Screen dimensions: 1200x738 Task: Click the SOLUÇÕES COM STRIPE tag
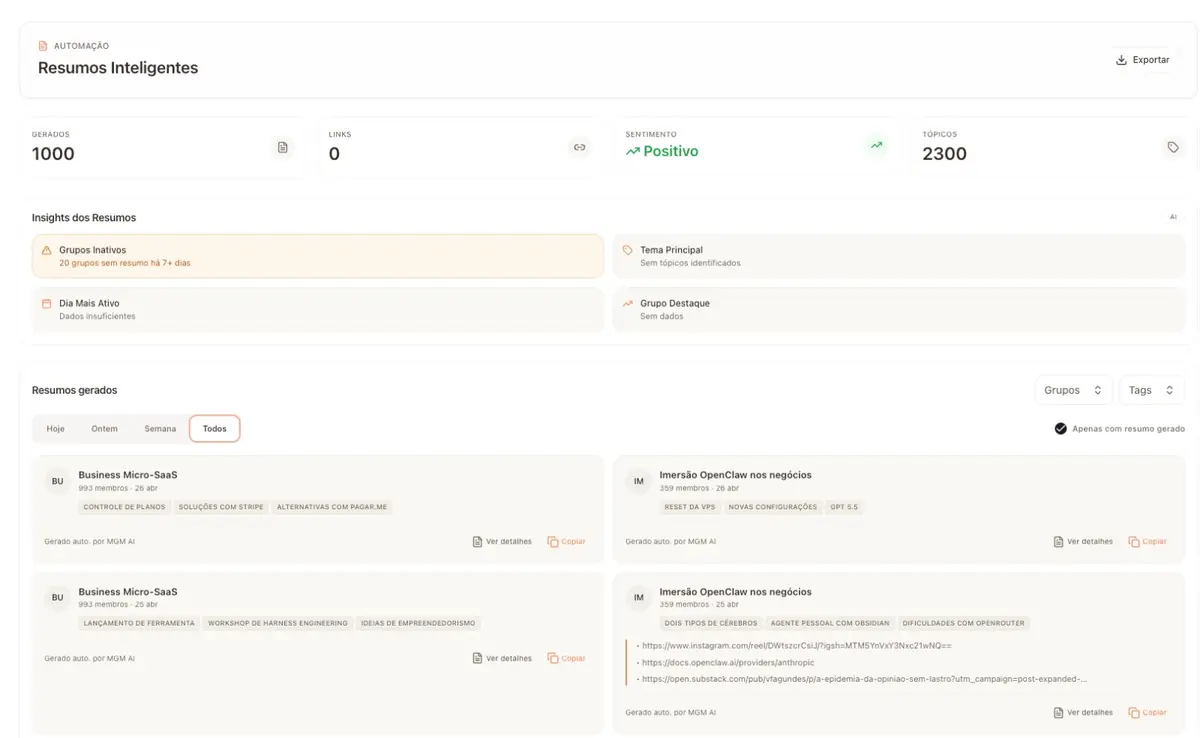(221, 507)
